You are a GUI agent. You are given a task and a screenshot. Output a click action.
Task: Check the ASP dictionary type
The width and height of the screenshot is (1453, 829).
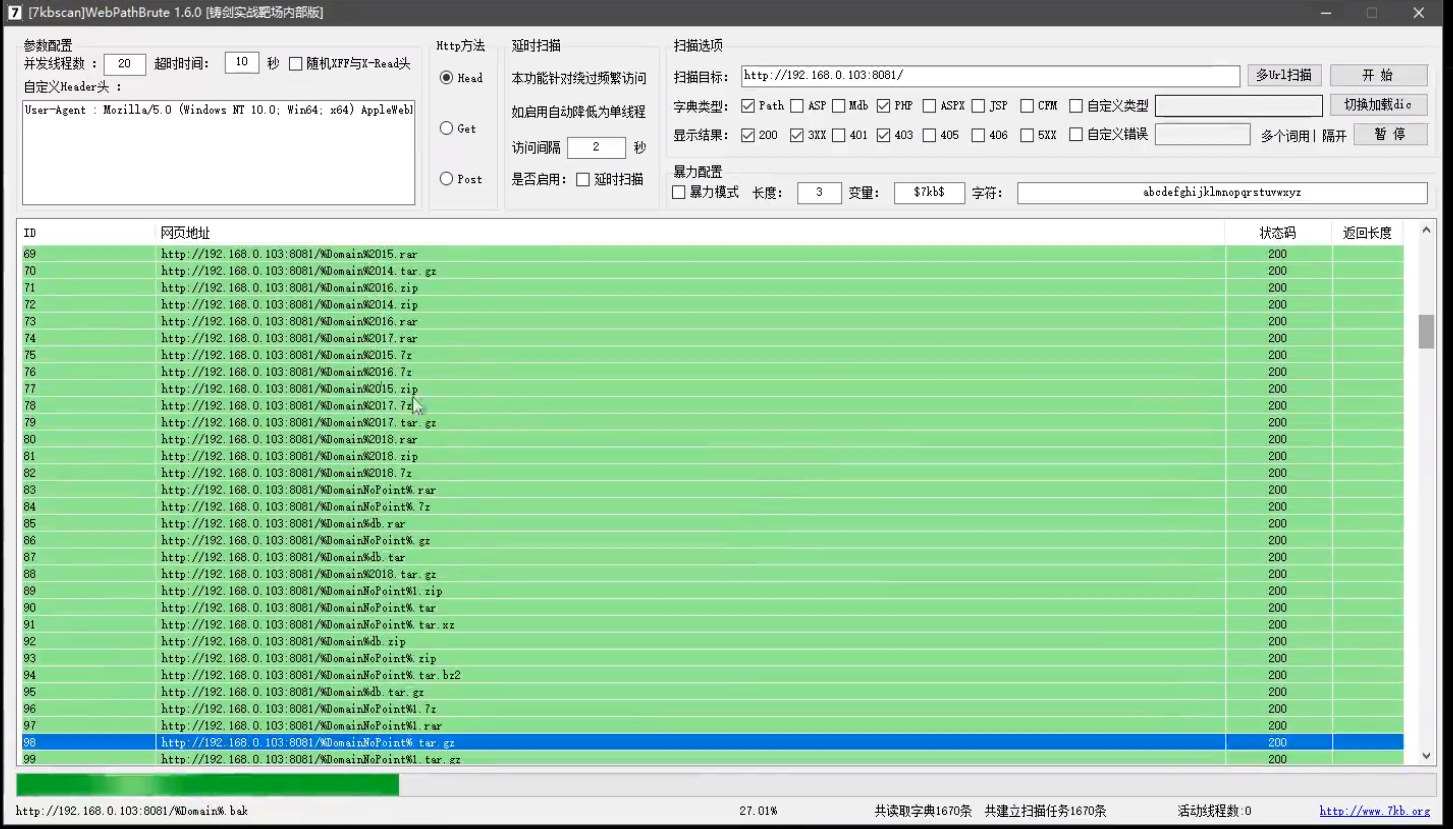coord(797,106)
